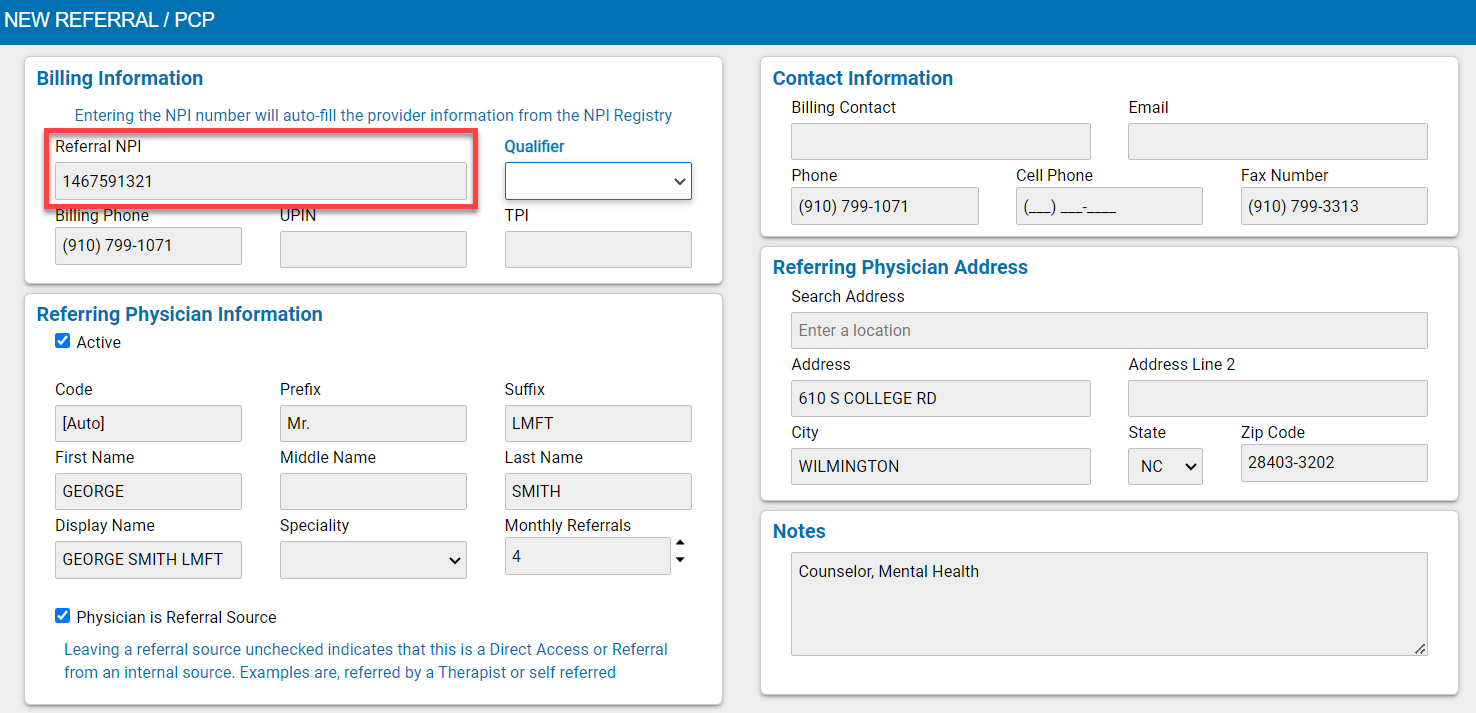Click the Direct Access referral explanation text

click(366, 660)
